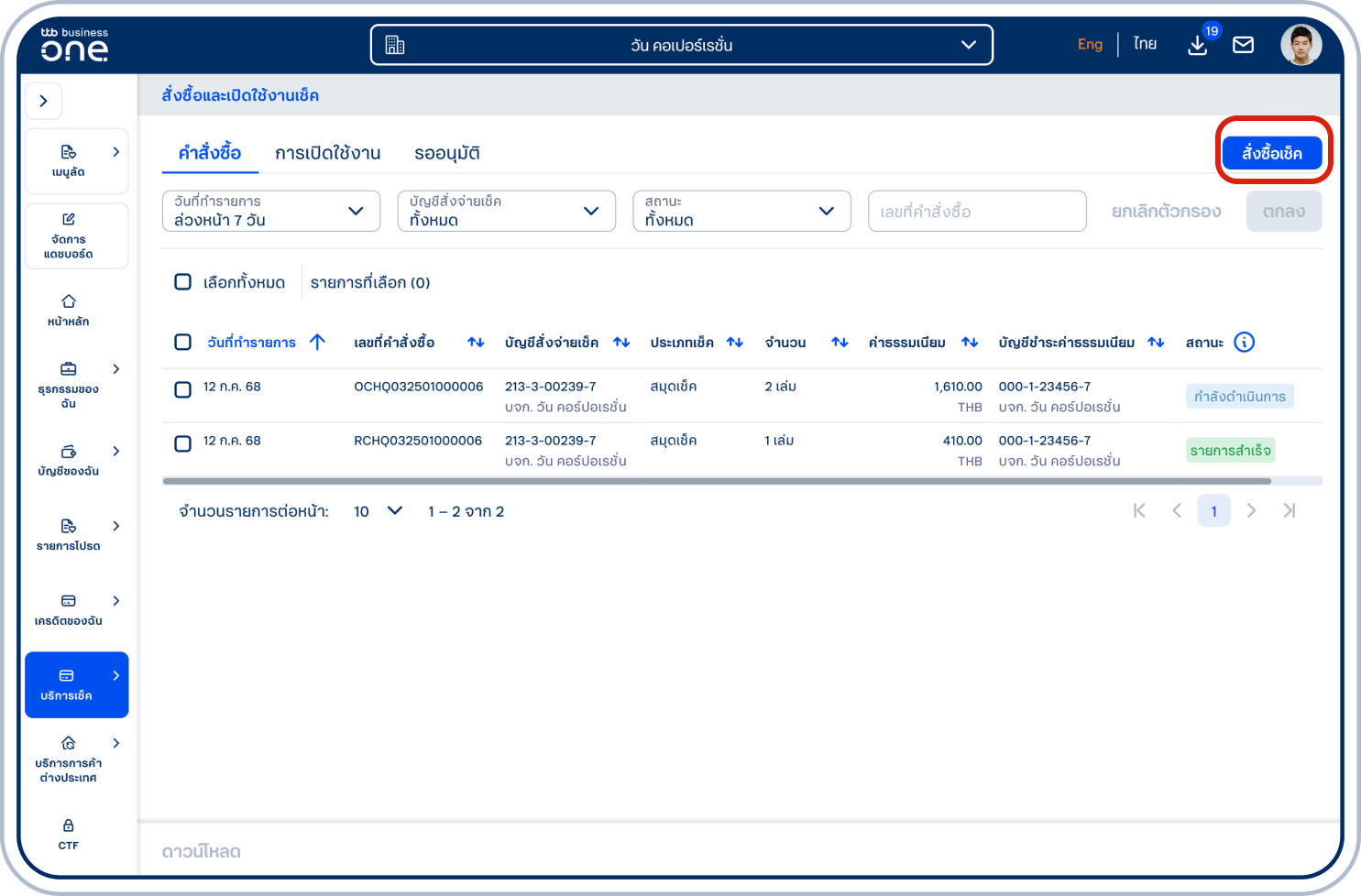The width and height of the screenshot is (1361, 896).
Task: Click the status info icon
Action: 1244,343
